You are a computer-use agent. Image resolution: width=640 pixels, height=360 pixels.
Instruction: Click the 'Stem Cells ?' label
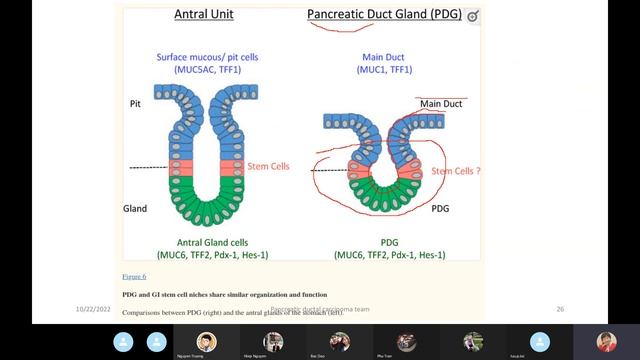point(456,171)
